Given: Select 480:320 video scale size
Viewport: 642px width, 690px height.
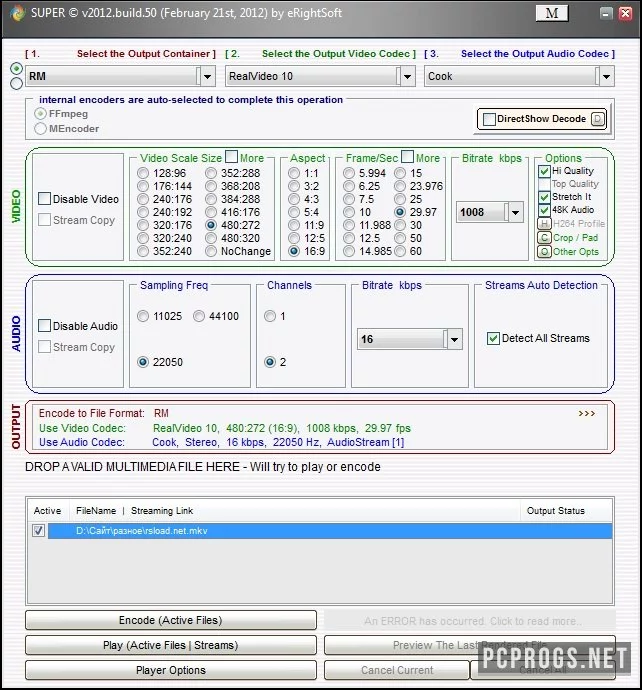Looking at the screenshot, I should (x=211, y=239).
